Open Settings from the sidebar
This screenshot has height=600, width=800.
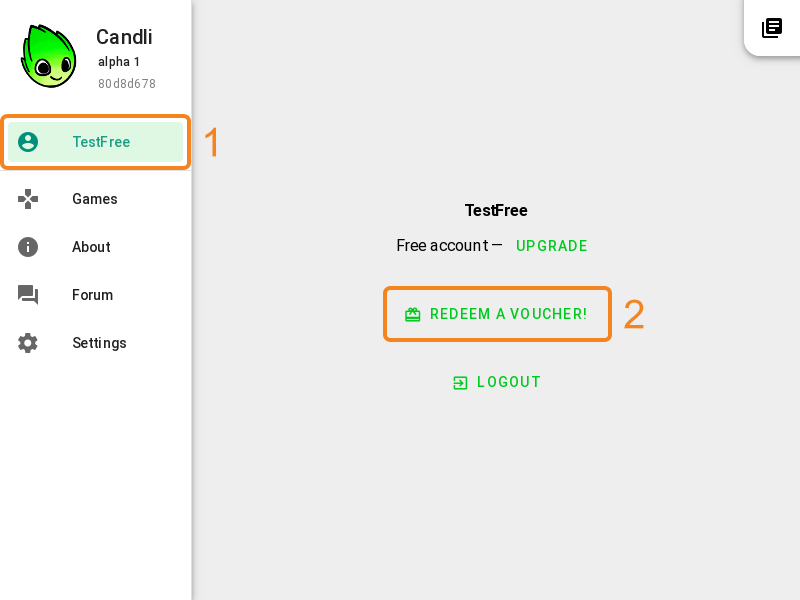tap(95, 343)
